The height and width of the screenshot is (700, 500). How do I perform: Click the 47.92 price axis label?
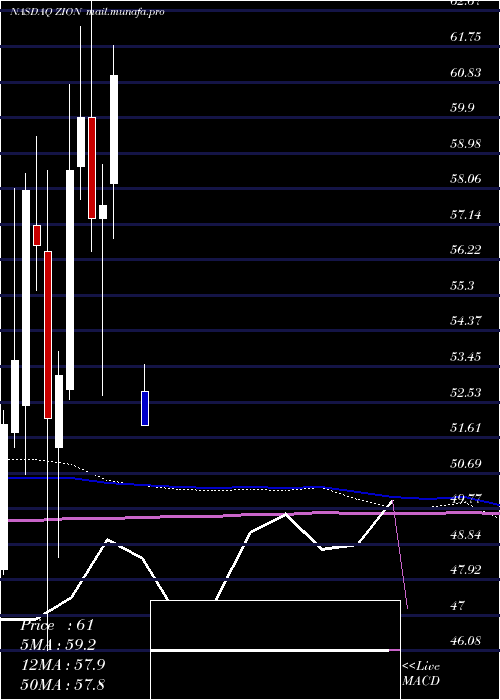click(466, 570)
